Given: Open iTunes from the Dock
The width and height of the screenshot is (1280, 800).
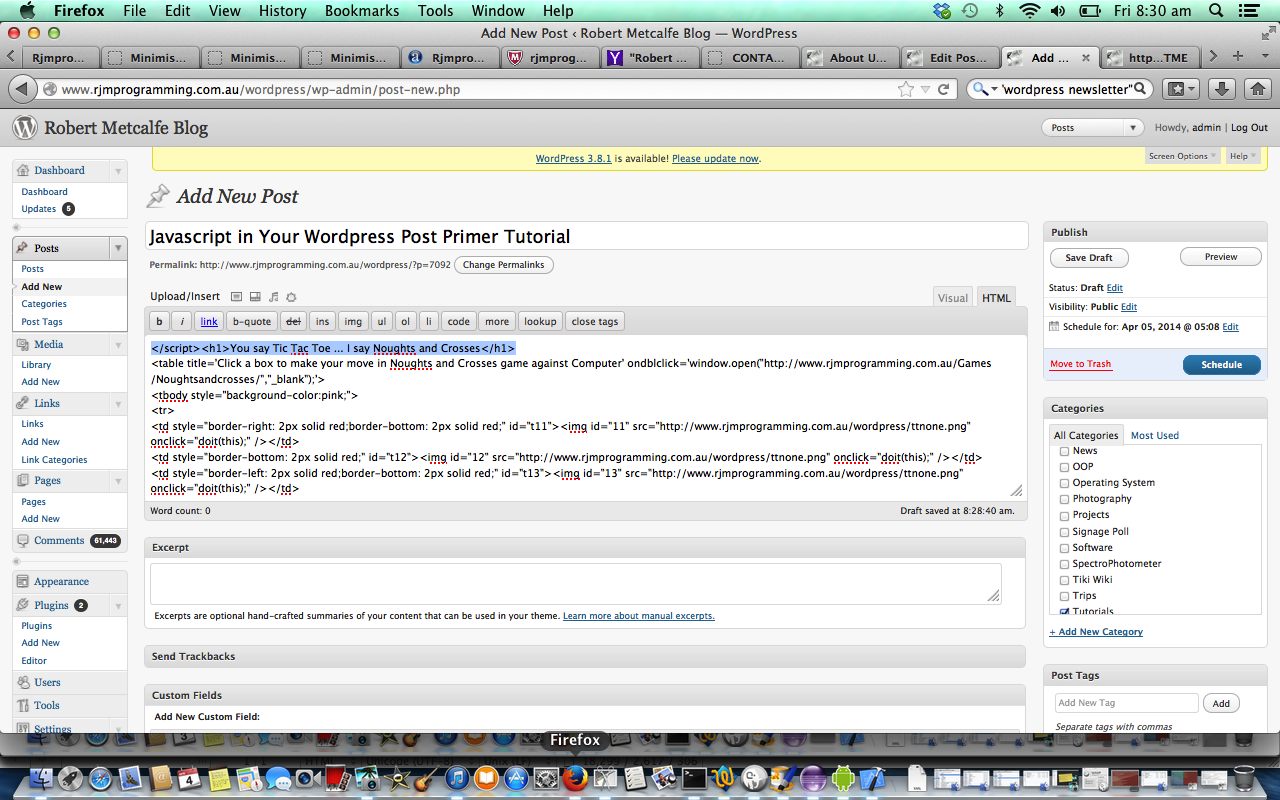Looking at the screenshot, I should point(456,779).
